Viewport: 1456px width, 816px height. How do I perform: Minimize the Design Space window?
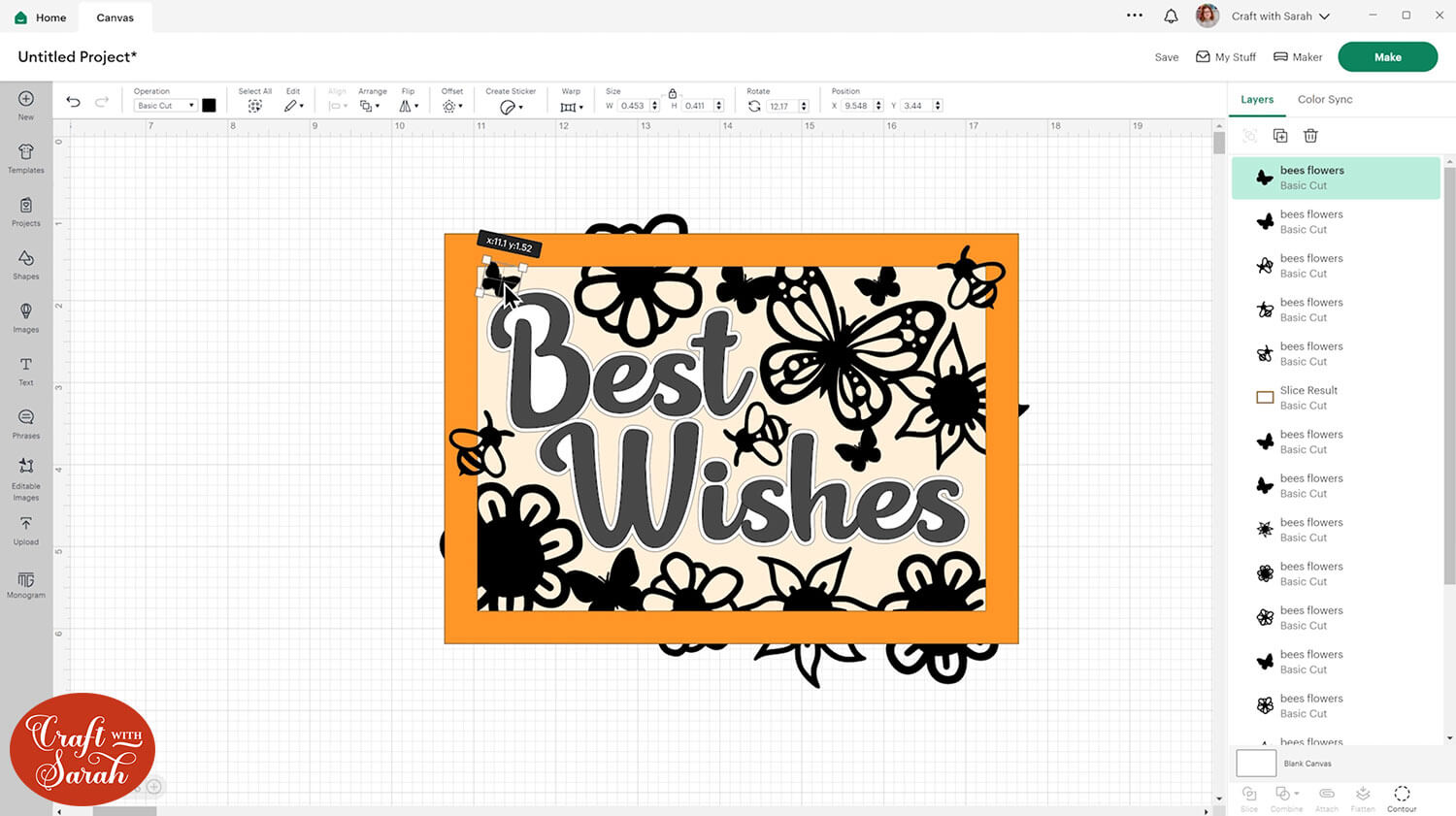[x=1373, y=16]
